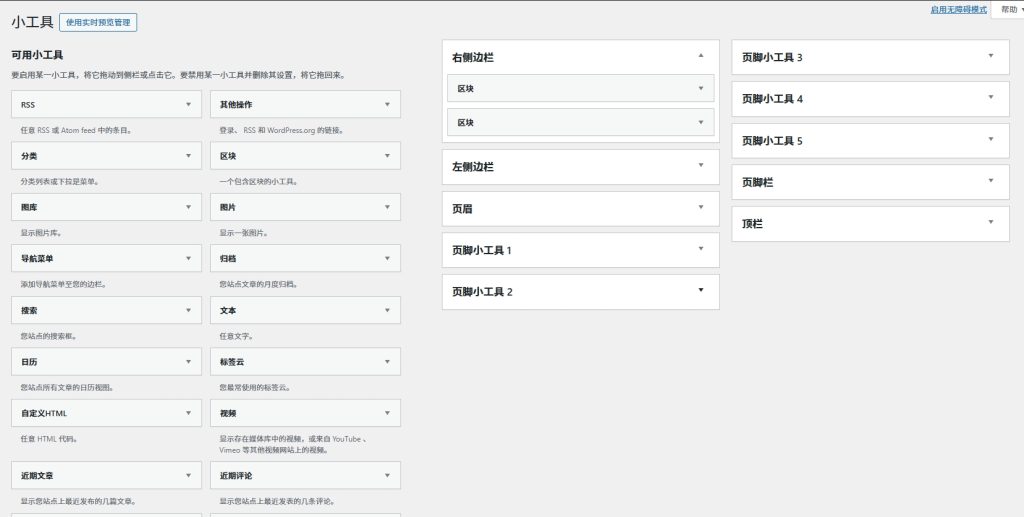Expand the 分类 widget arrow
Image resolution: width=1024 pixels, height=517 pixels.
tap(188, 156)
